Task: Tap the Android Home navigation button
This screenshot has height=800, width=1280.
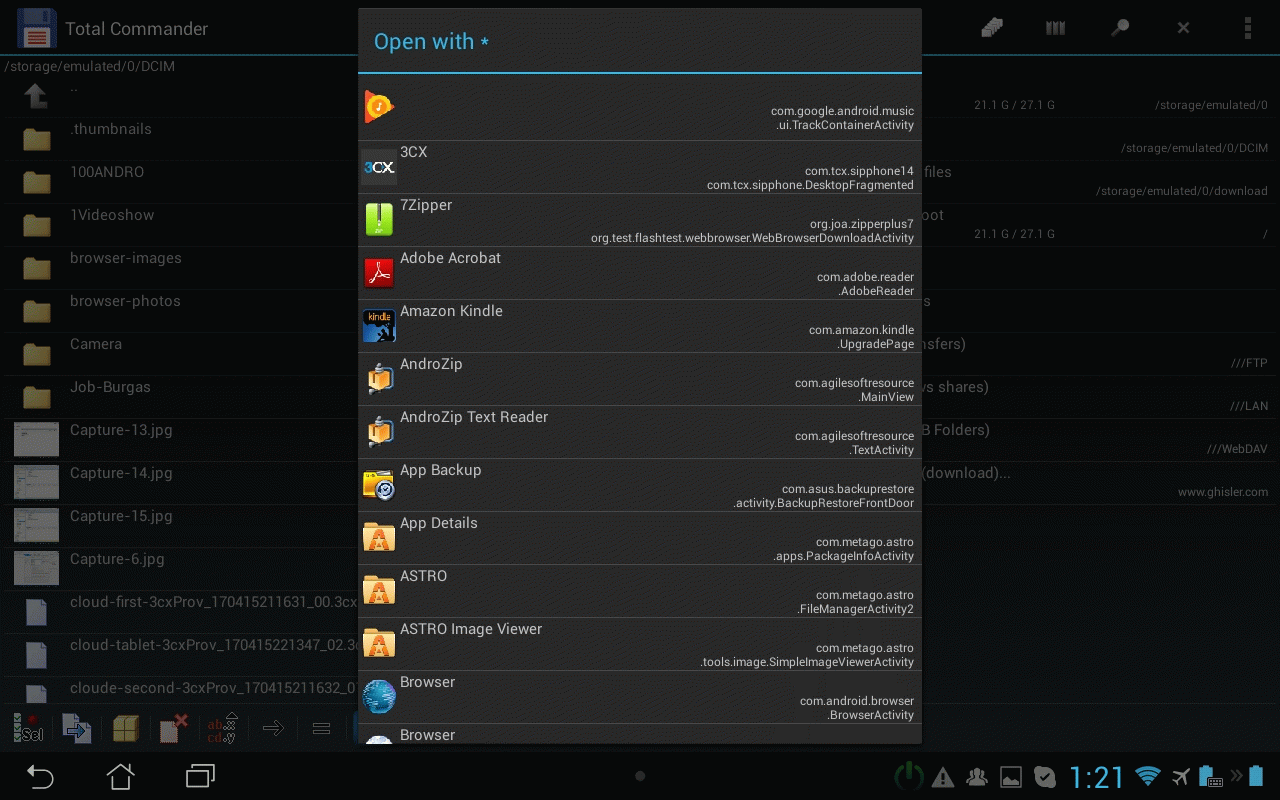Action: coord(120,776)
